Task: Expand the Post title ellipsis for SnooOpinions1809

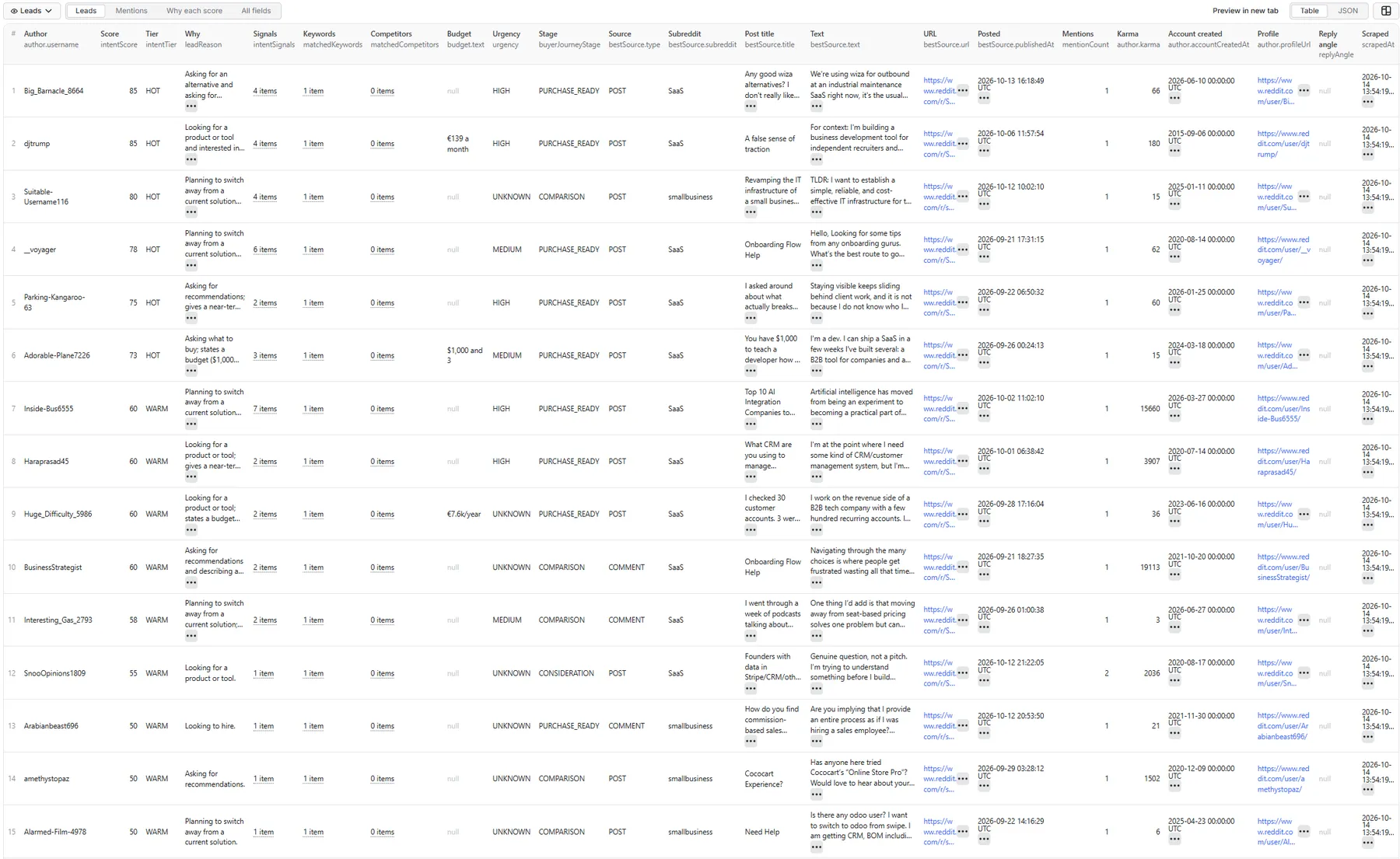Action: (x=751, y=689)
